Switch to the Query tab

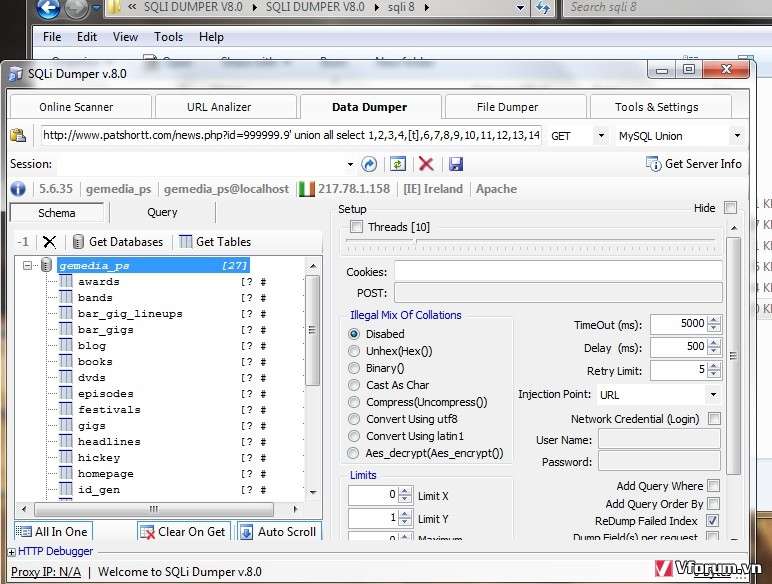point(162,212)
